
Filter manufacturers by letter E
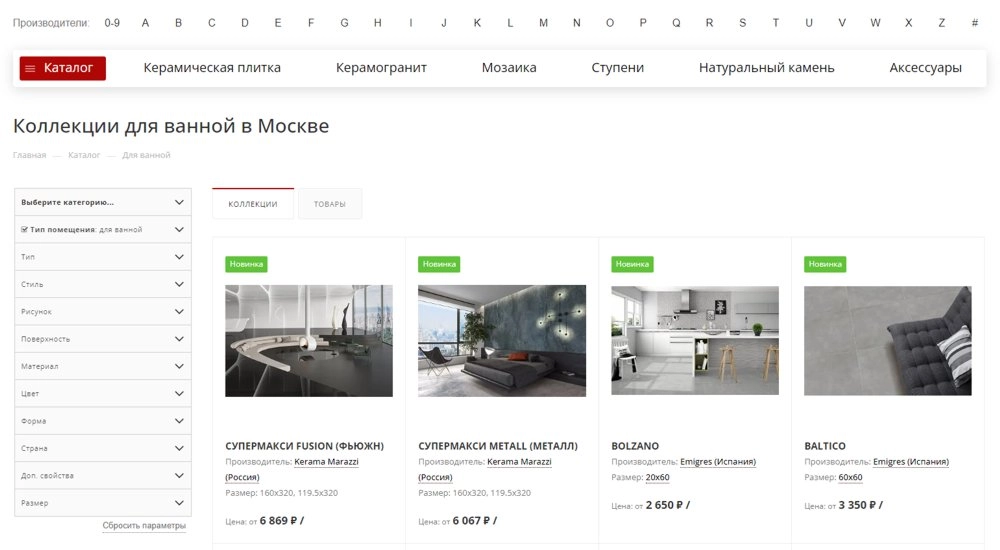[x=278, y=23]
